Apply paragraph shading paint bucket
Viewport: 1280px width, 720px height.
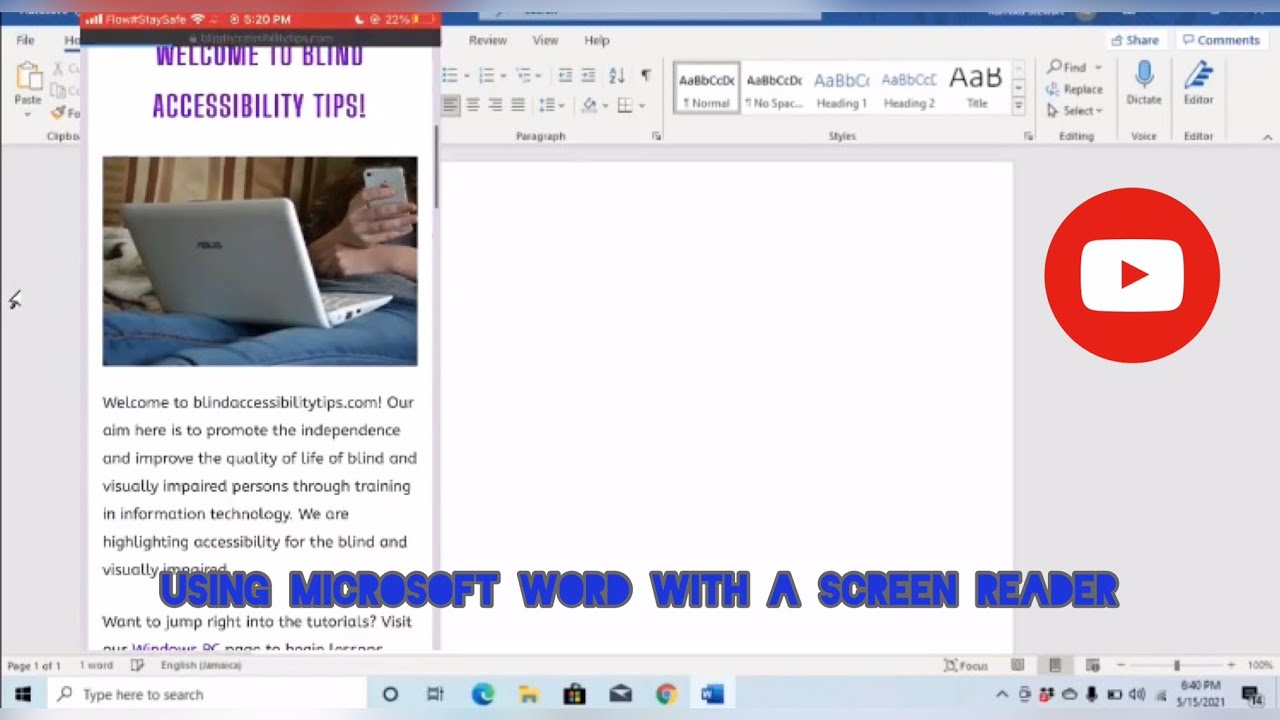589,105
